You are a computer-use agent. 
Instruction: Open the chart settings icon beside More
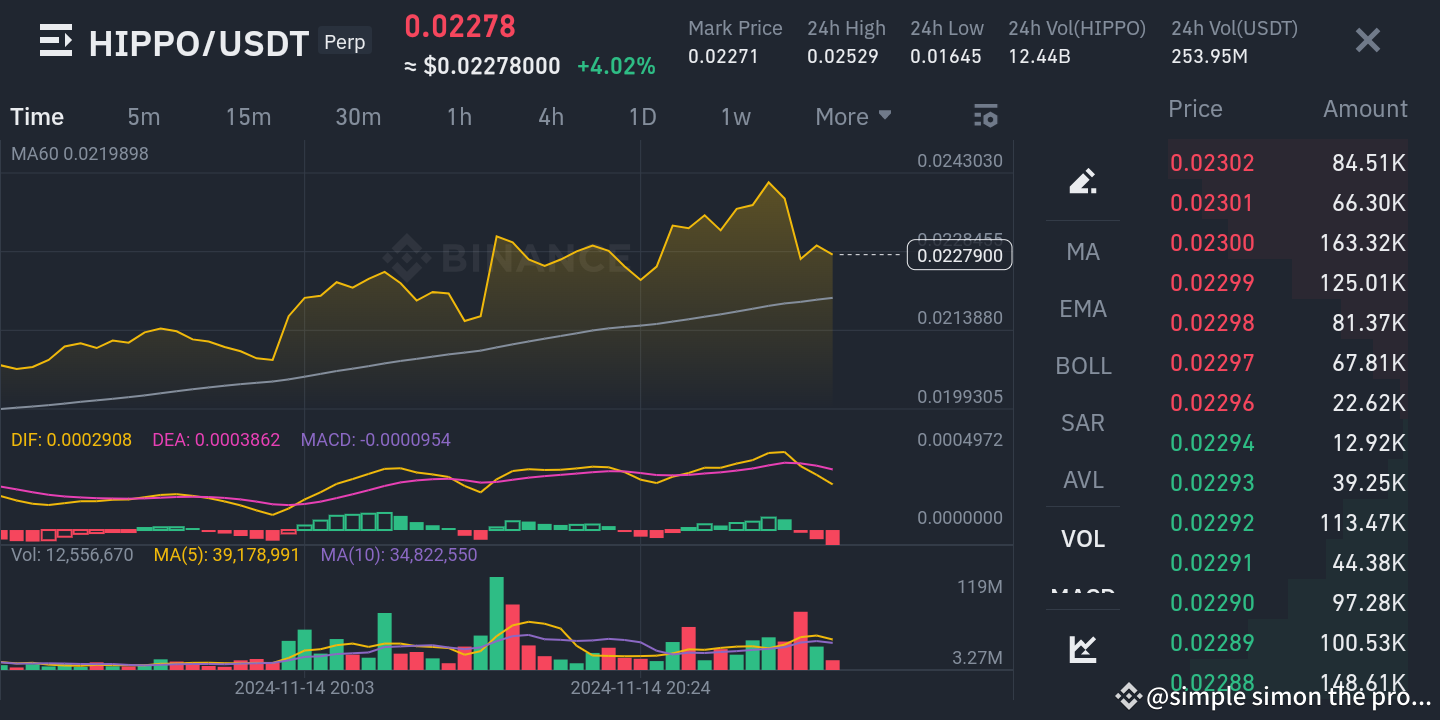[x=985, y=116]
